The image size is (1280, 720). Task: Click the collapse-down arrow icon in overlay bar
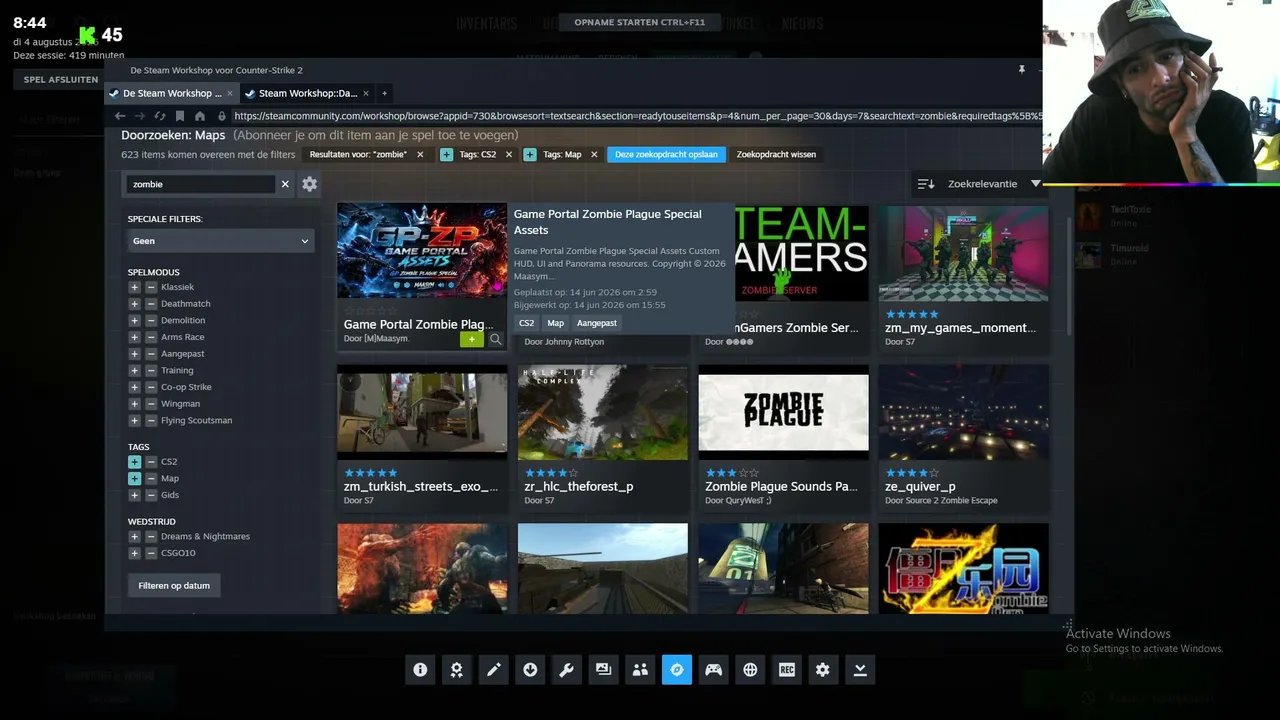(x=860, y=670)
